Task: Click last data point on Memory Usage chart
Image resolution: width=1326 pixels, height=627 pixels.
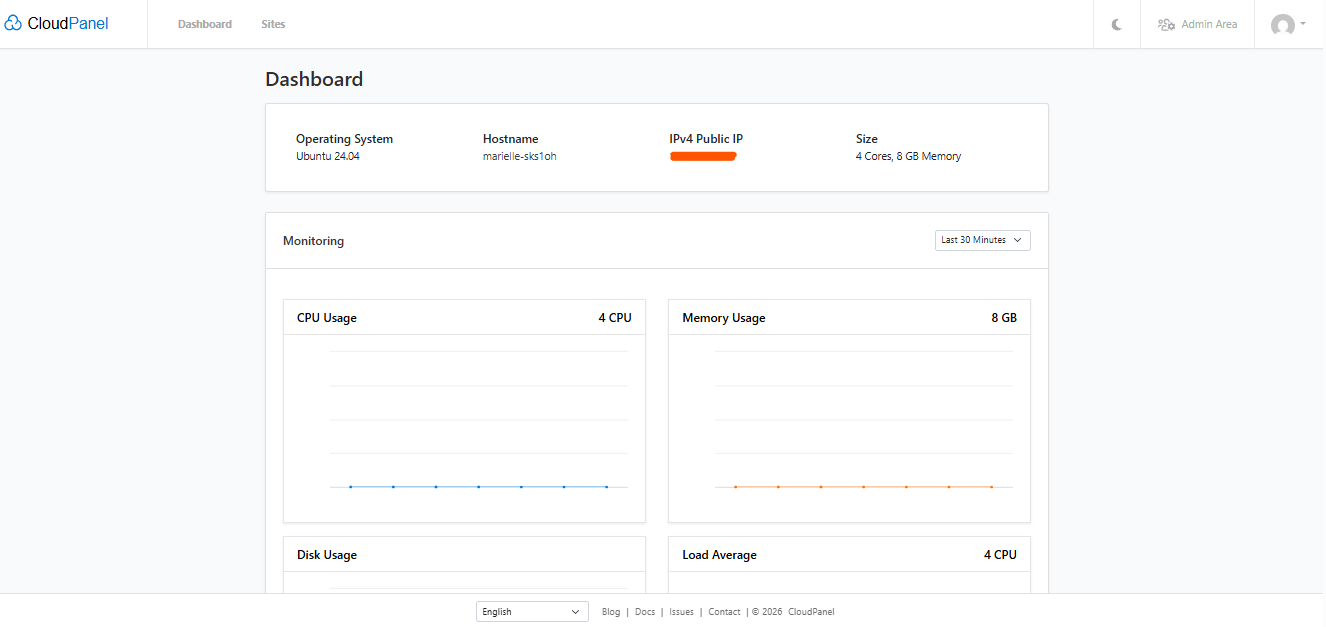Action: pyautogui.click(x=991, y=487)
